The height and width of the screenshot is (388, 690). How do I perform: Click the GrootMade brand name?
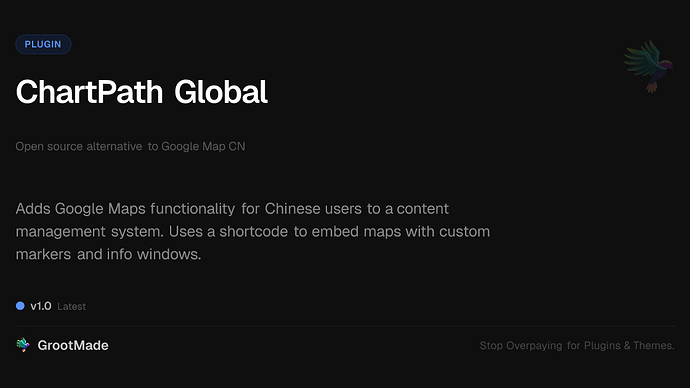point(73,345)
